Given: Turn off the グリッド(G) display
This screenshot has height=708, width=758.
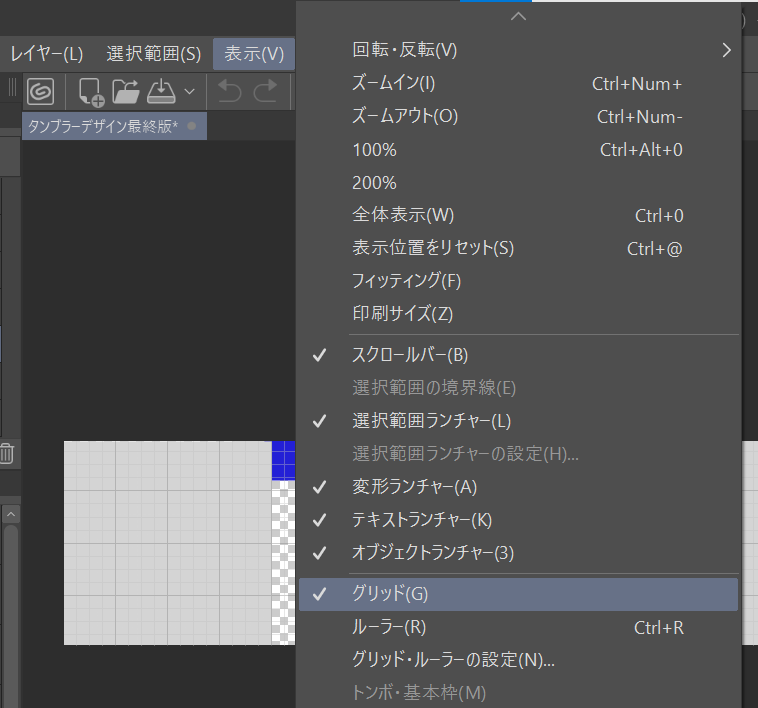Looking at the screenshot, I should (518, 594).
